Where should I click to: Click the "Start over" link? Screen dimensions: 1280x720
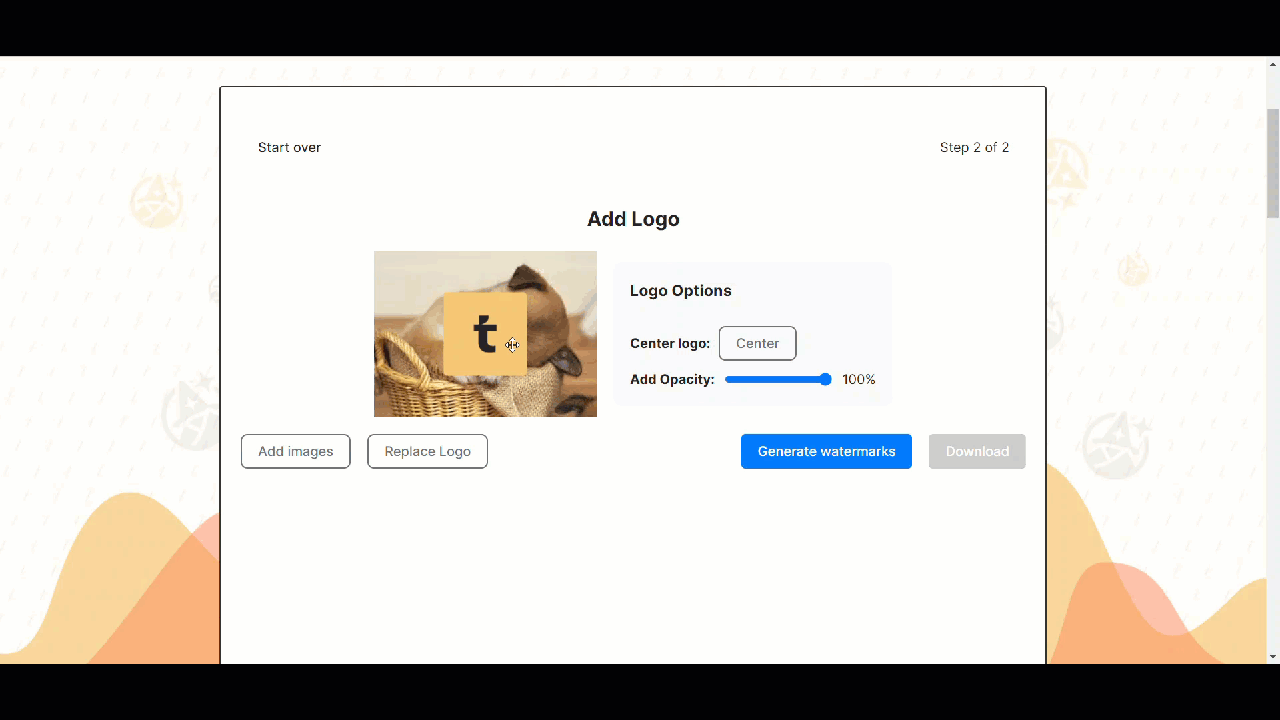click(x=289, y=147)
